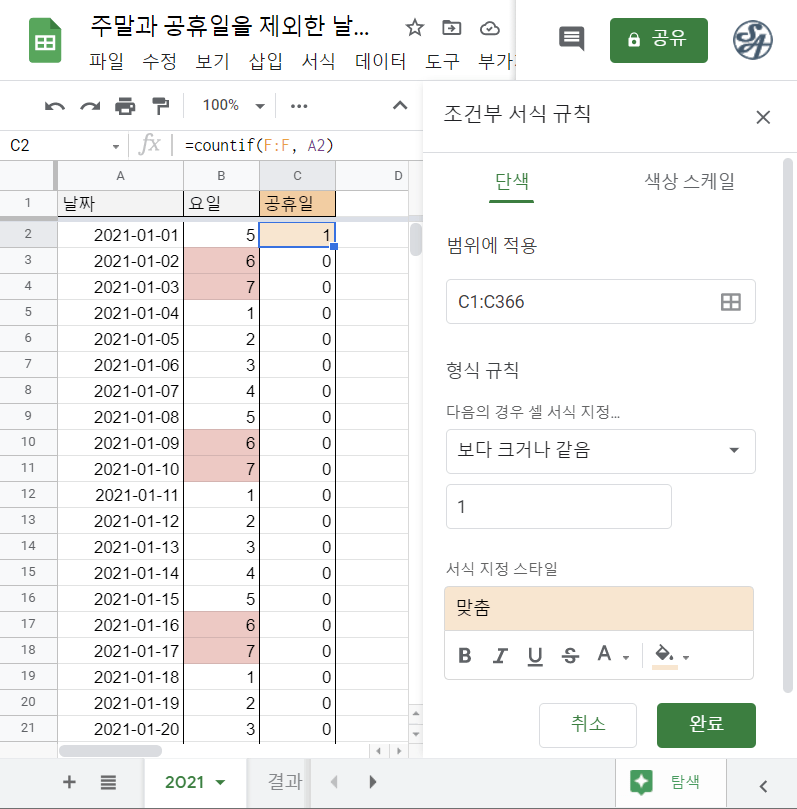Open the fill color picker
The width and height of the screenshot is (797, 809).
(x=670, y=656)
